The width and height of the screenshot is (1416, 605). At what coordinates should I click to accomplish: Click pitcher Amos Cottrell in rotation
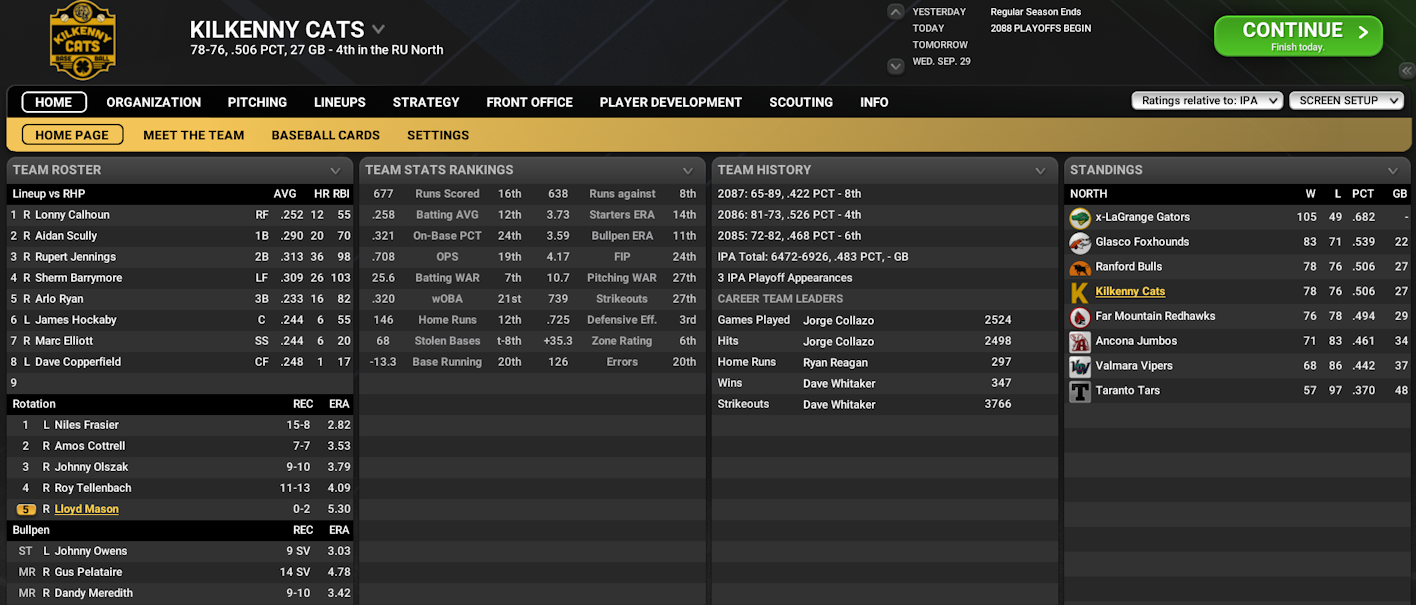(x=90, y=446)
